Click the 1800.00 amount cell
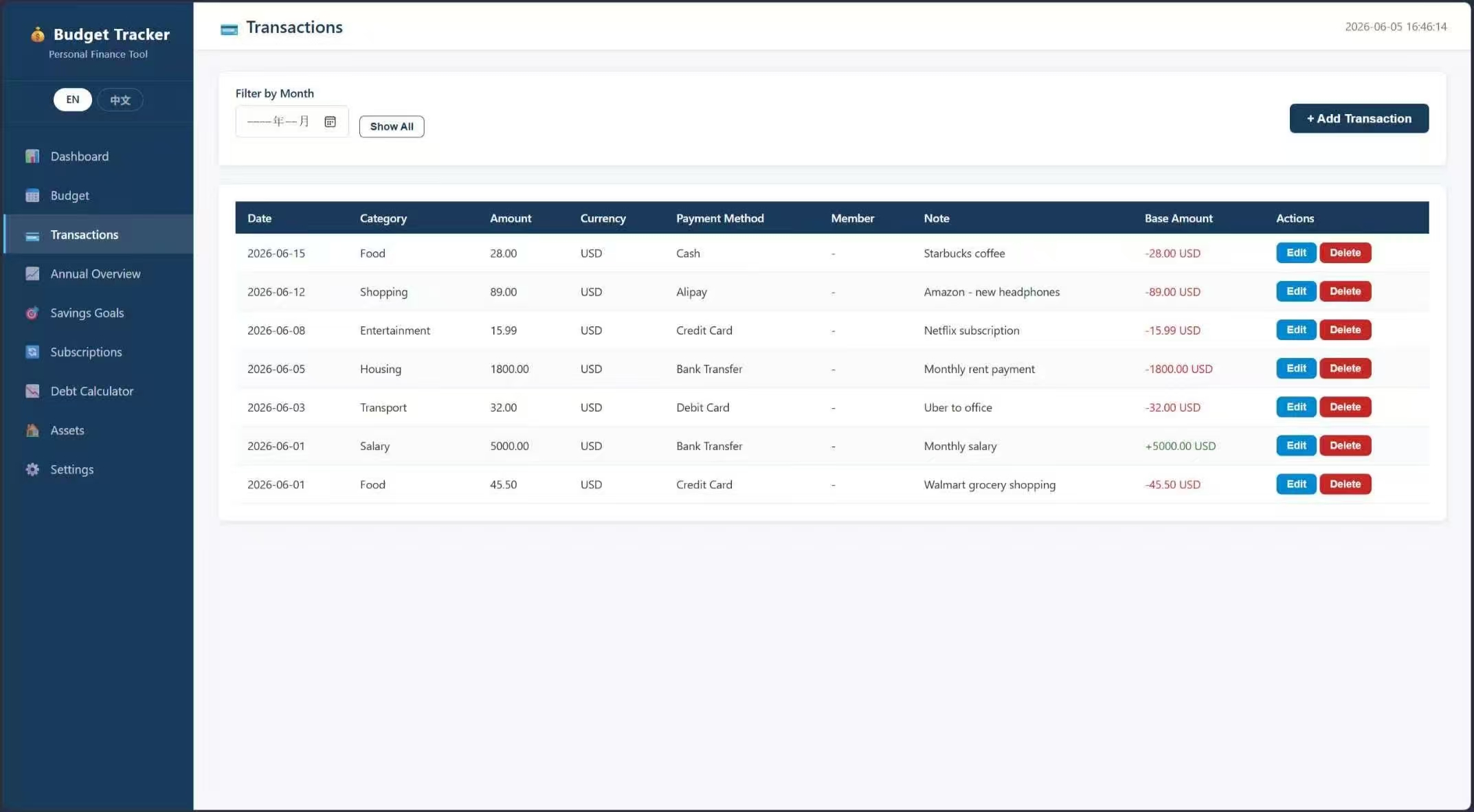The height and width of the screenshot is (812, 1474). pyautogui.click(x=509, y=369)
